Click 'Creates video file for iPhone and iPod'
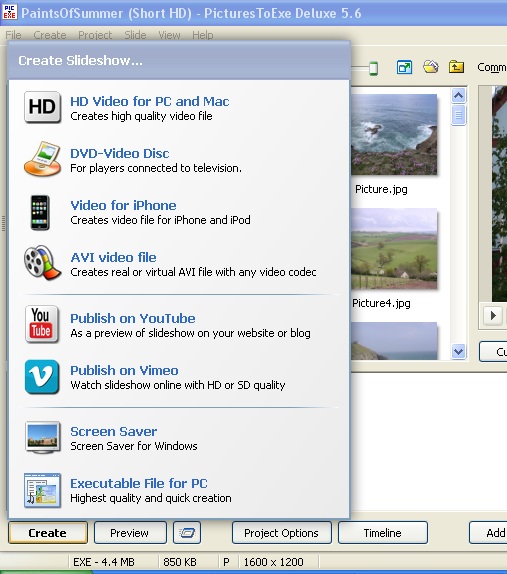This screenshot has width=507, height=574. pos(160,220)
